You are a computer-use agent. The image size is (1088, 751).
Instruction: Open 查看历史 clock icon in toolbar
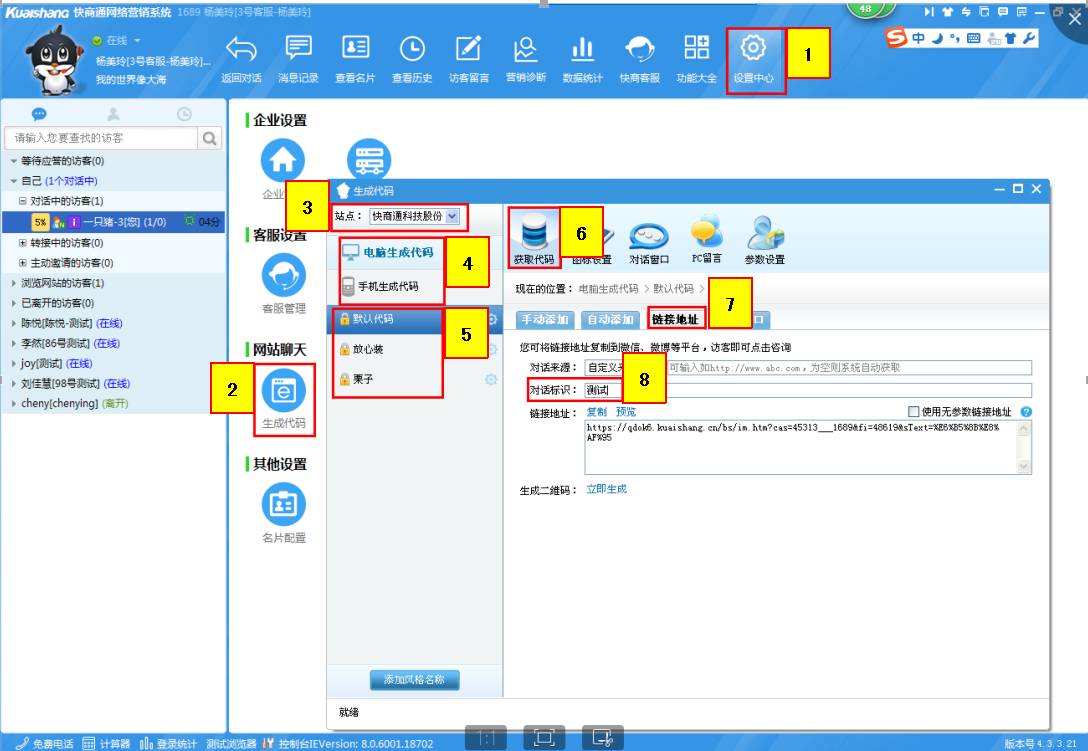click(412, 50)
